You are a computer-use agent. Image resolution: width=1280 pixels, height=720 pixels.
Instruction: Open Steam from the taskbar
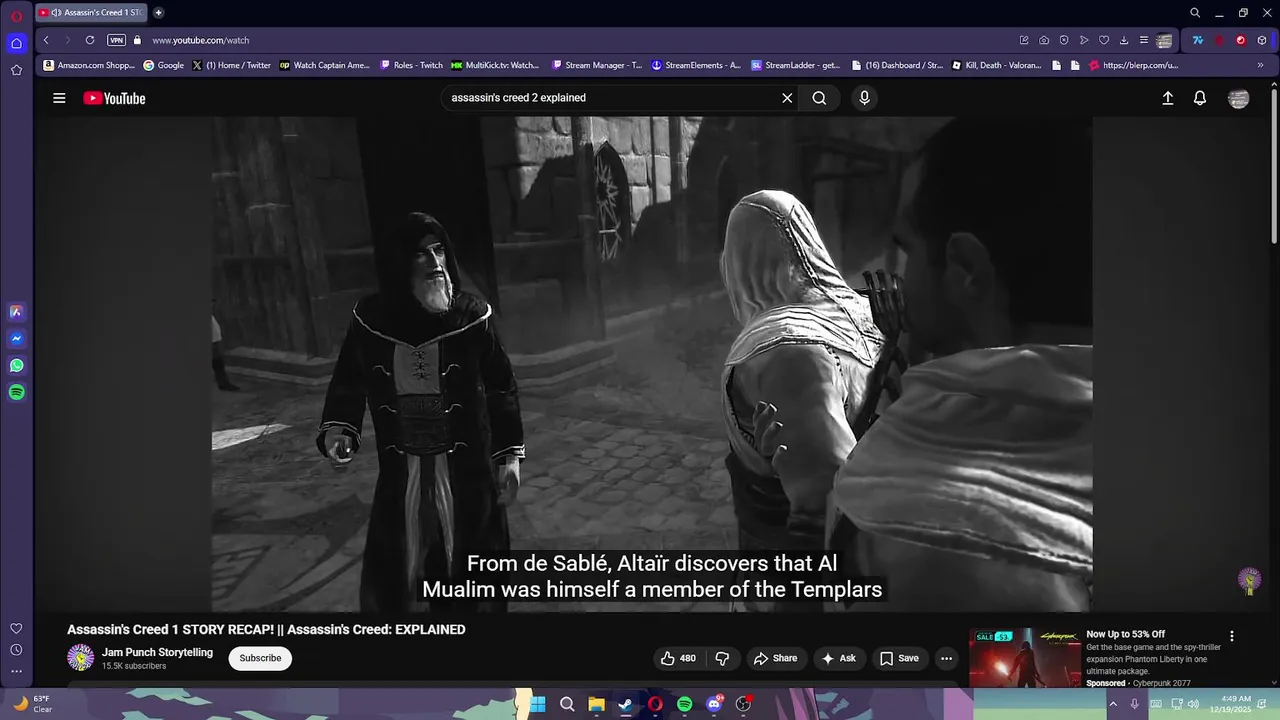[625, 704]
